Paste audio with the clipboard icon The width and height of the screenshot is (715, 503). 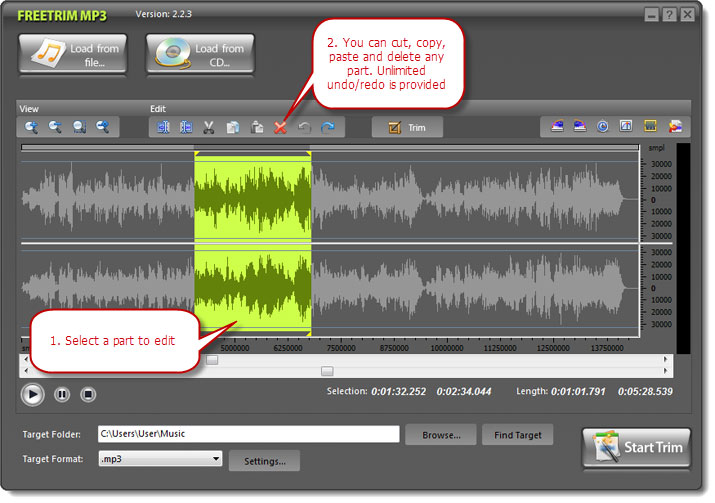pyautogui.click(x=257, y=127)
